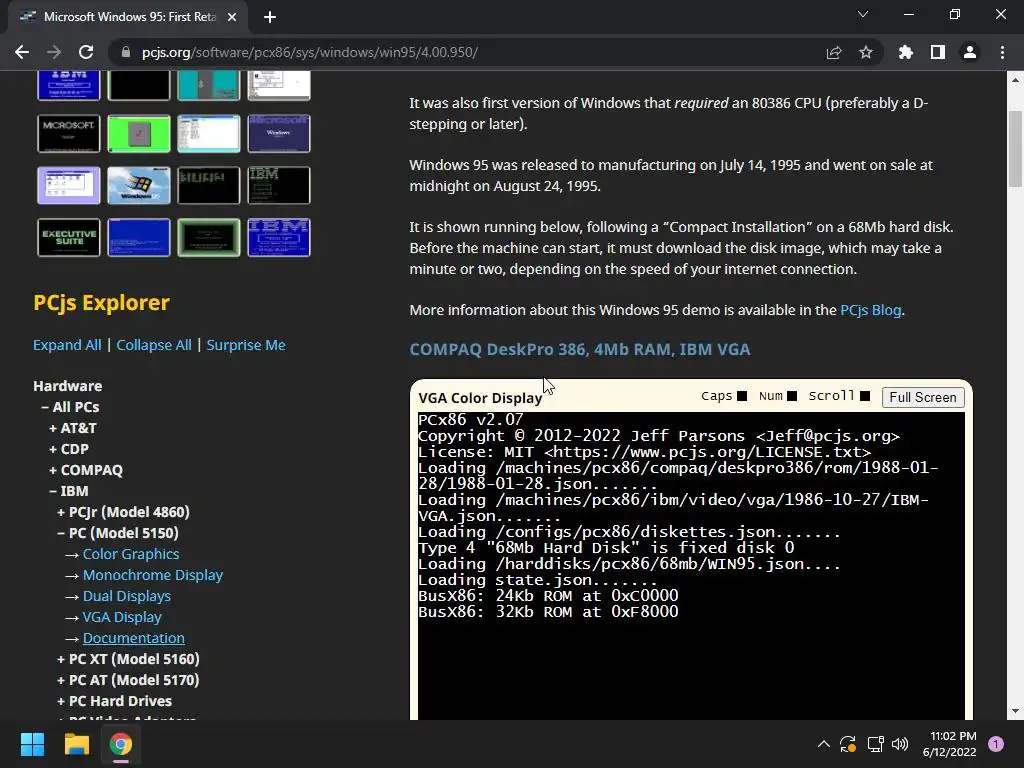Open the clock showing 11:02 PM

(949, 744)
